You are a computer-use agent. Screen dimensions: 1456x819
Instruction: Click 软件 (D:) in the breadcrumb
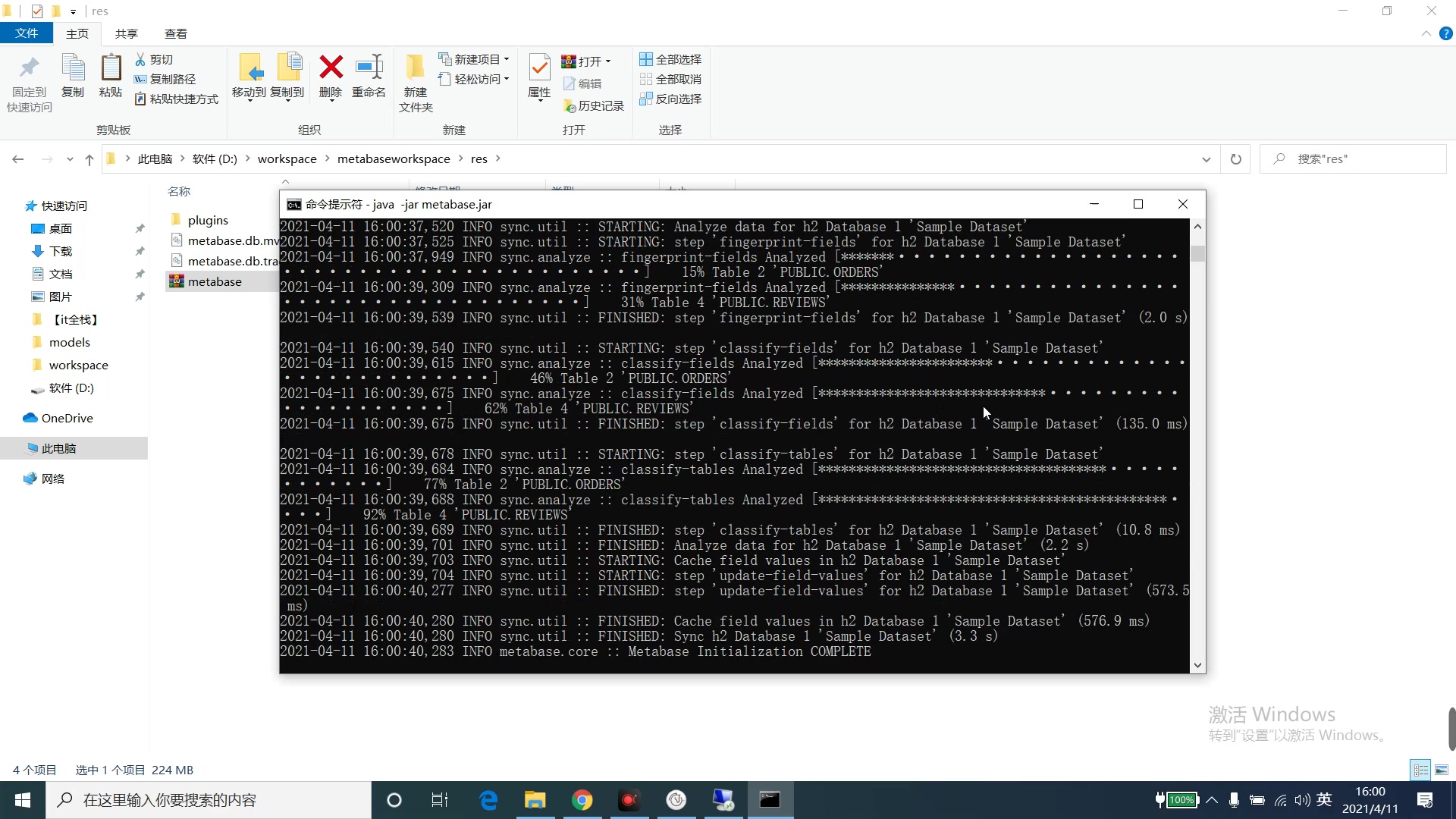[215, 158]
